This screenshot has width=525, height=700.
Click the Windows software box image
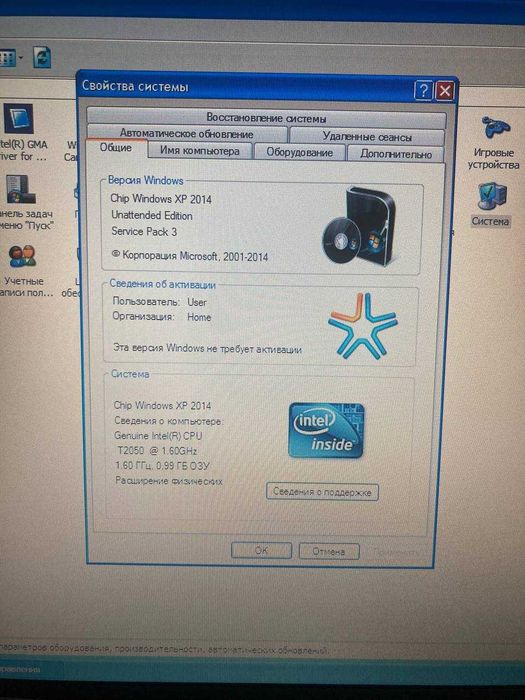point(359,226)
